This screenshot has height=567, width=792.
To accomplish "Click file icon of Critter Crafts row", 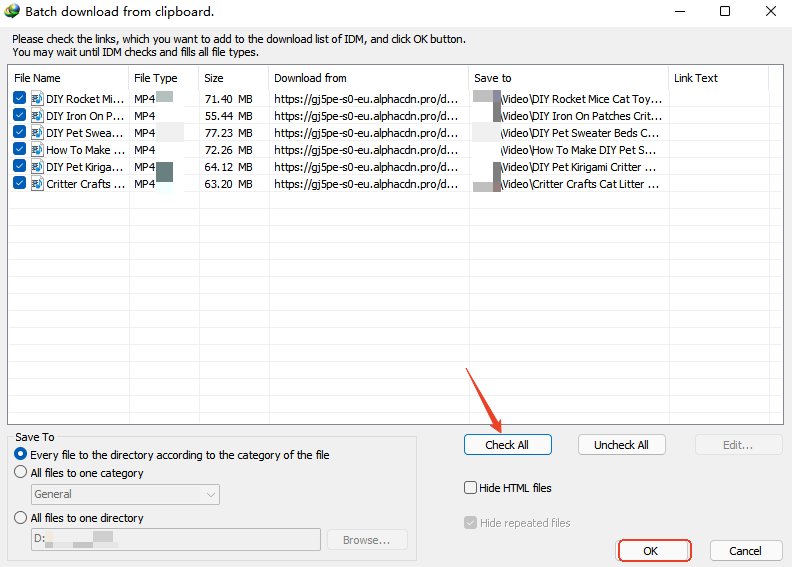I will pos(37,184).
